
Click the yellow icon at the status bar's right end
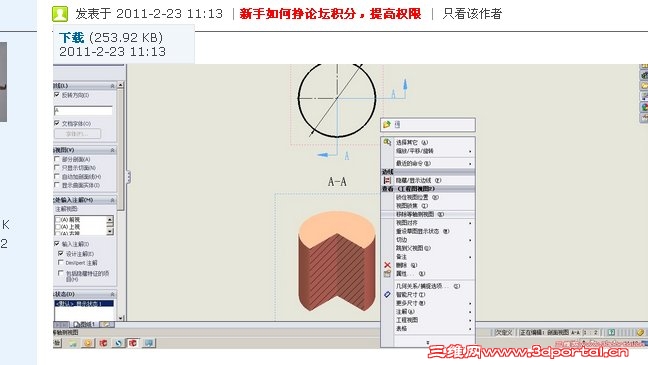640,332
